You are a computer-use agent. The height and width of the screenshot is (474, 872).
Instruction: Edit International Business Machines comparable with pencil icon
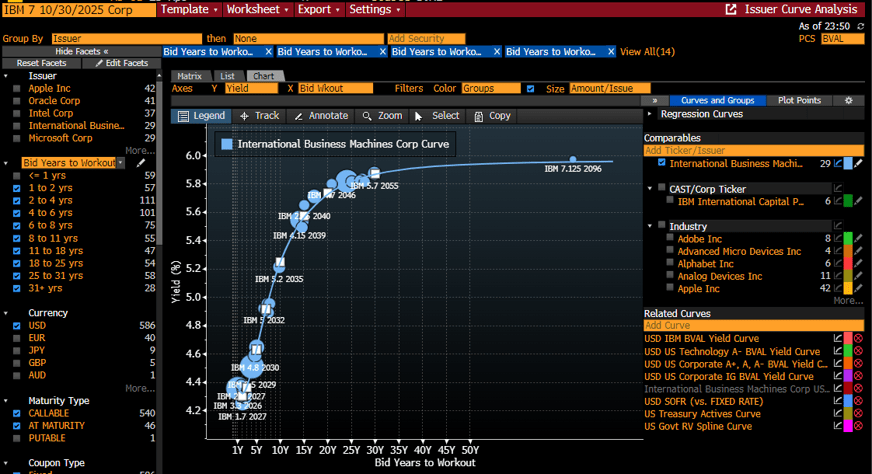click(859, 164)
